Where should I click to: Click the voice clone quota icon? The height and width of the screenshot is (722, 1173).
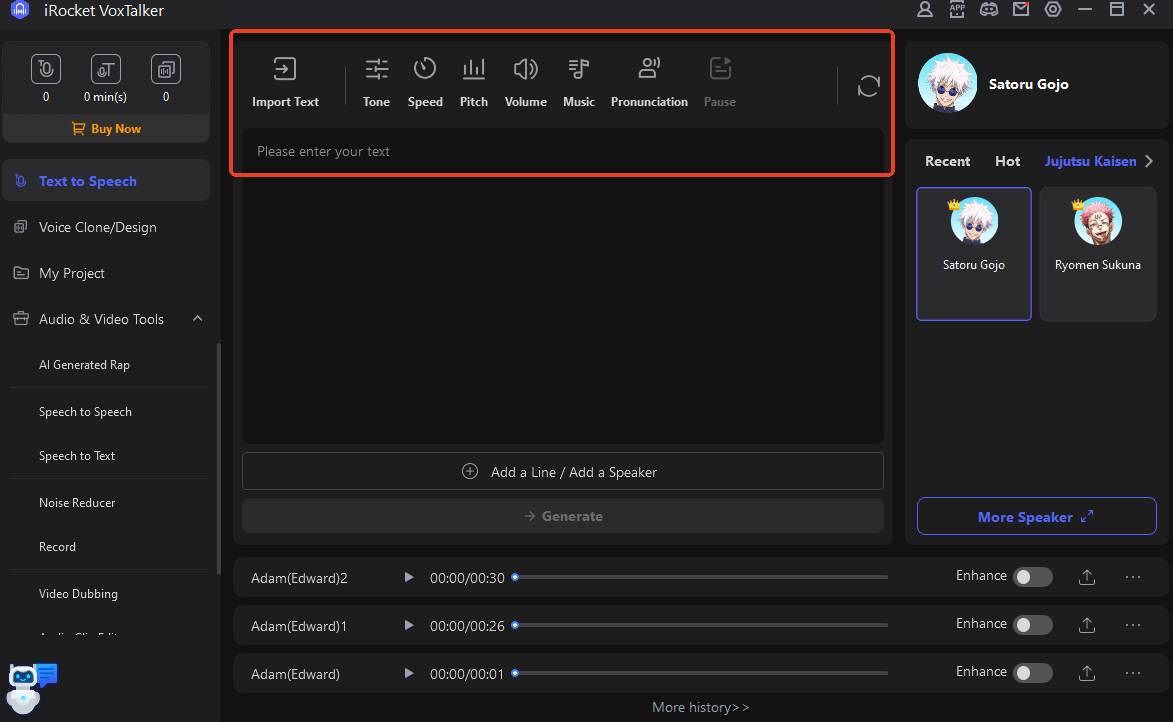[165, 70]
